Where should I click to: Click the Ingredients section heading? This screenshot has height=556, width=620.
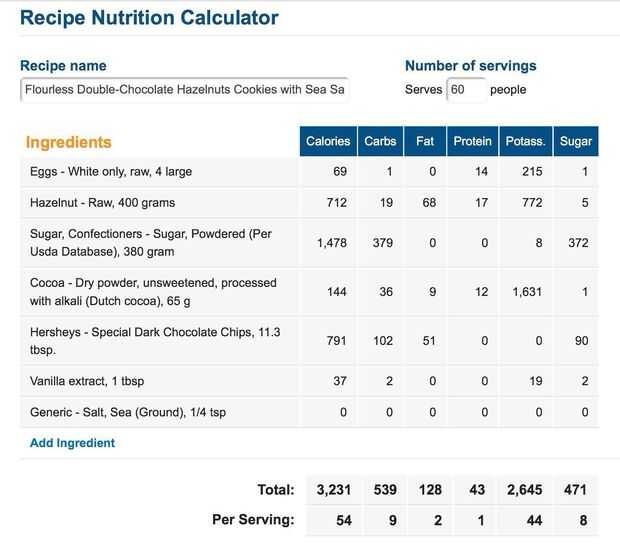[68, 143]
